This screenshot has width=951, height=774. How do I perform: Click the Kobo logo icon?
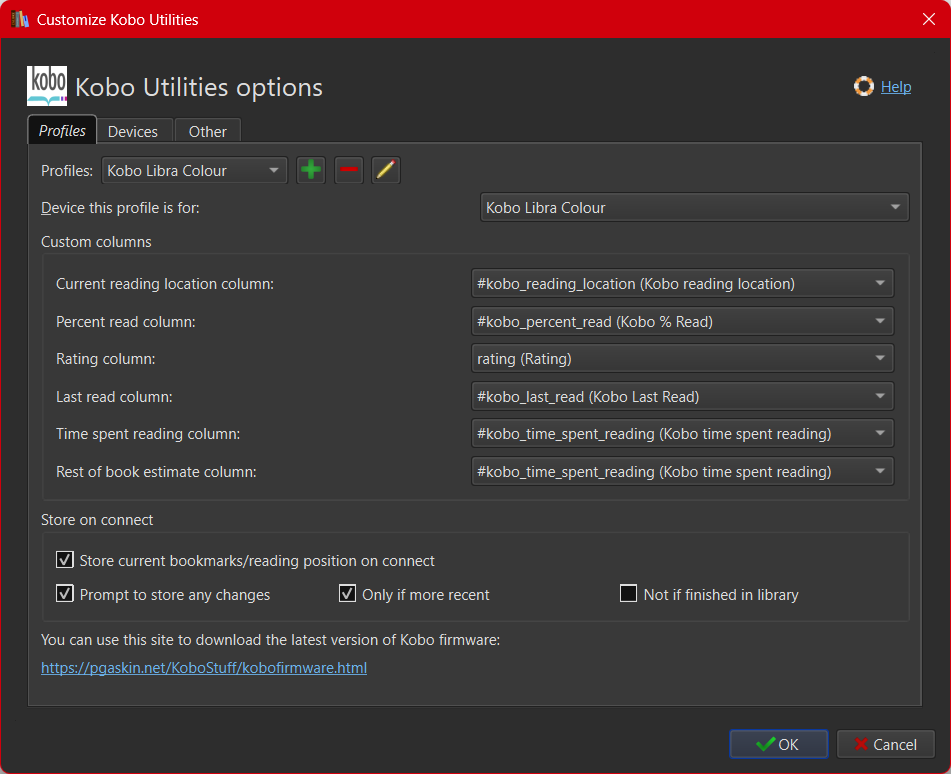coord(47,86)
